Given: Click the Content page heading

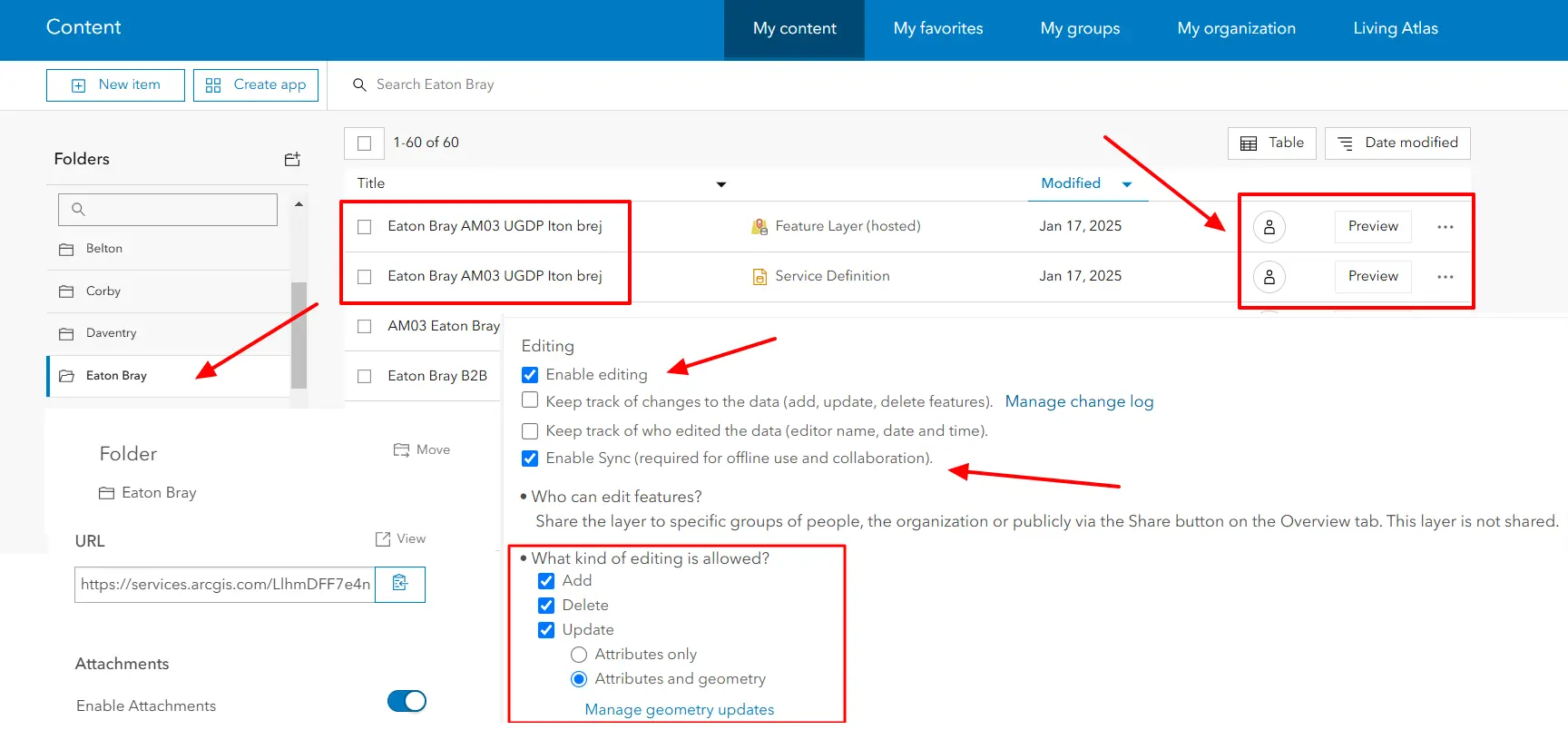Looking at the screenshot, I should point(83,27).
